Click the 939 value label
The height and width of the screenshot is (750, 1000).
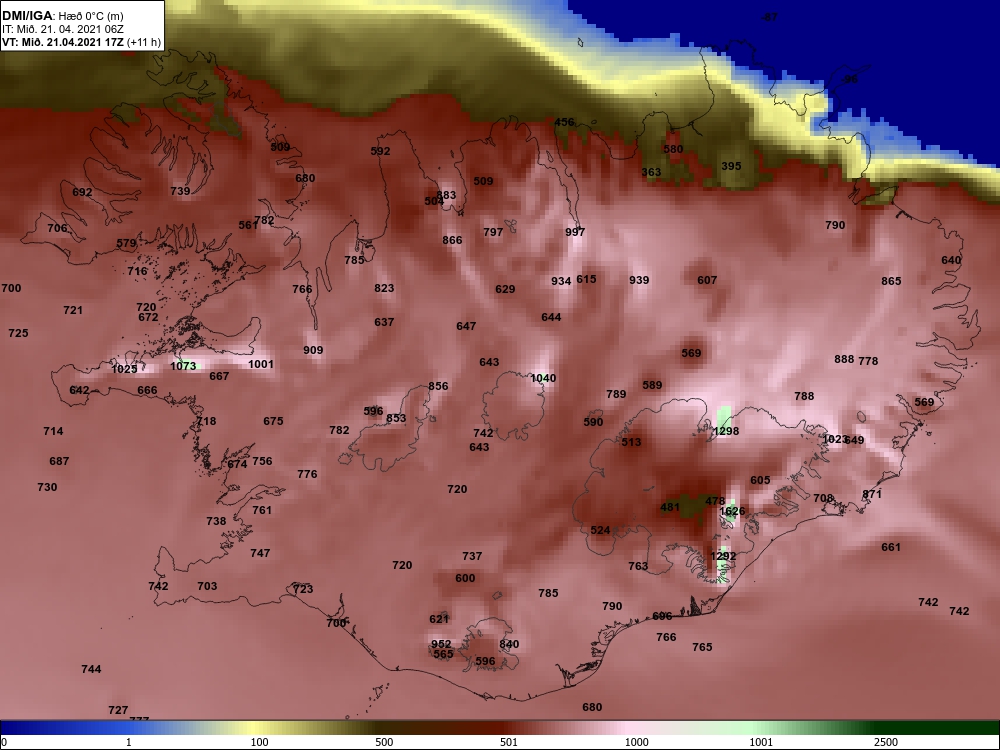pyautogui.click(x=639, y=280)
